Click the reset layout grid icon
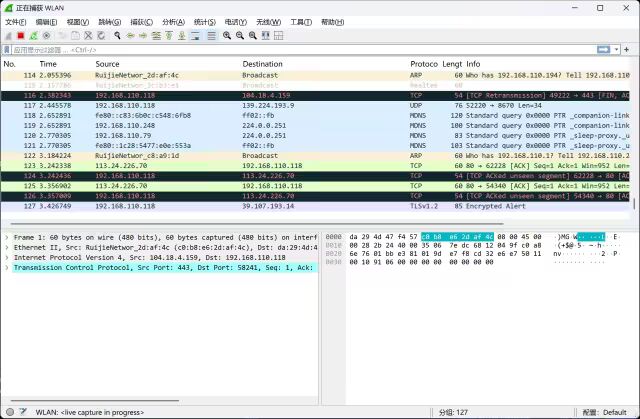This screenshot has width=640, height=419. click(x=279, y=36)
